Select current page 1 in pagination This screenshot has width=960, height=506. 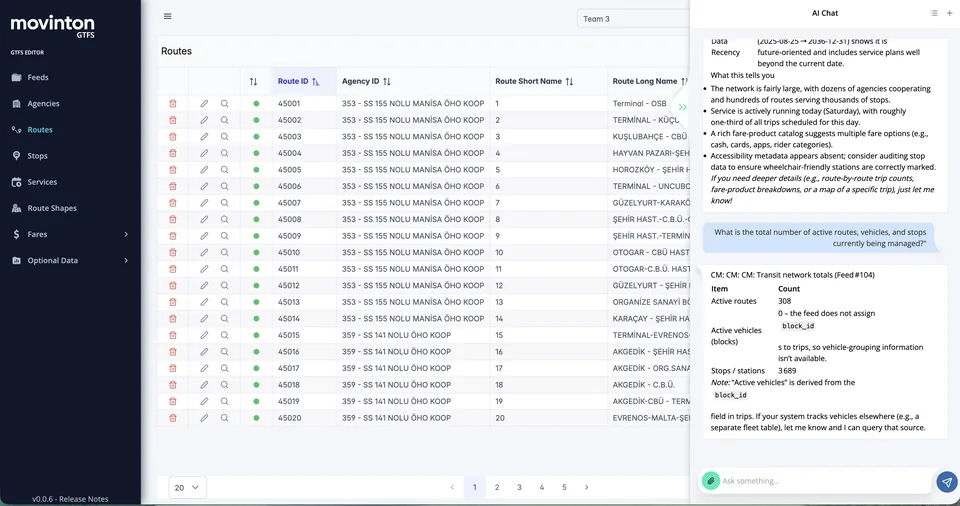[474, 488]
